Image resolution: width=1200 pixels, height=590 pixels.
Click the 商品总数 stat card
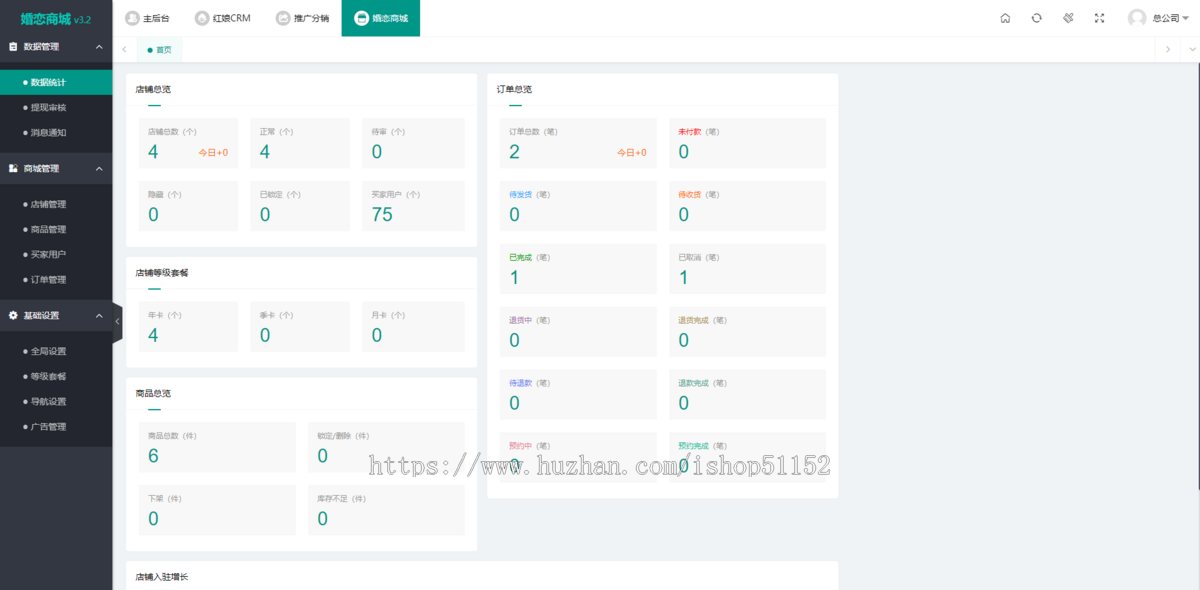[x=217, y=447]
